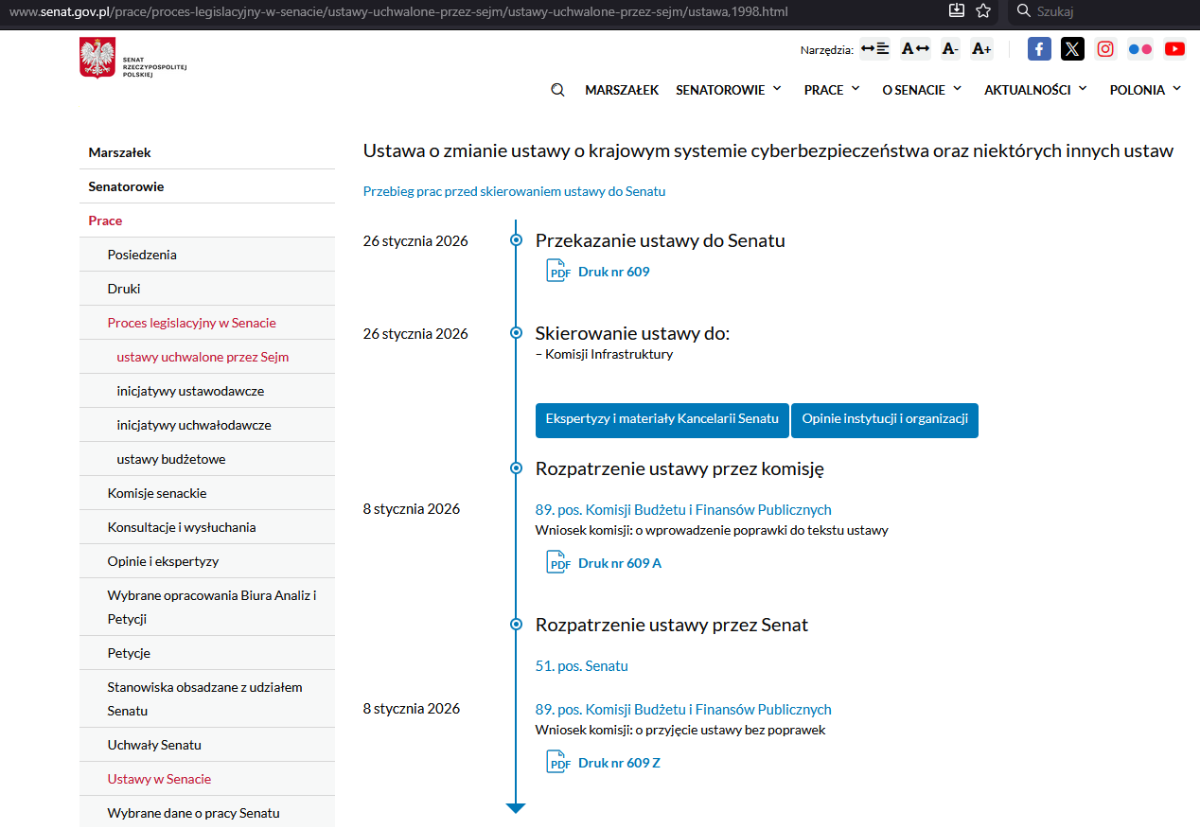Click 'Ekspertyzy i materiały Kancelarii Senatu' button
The height and width of the screenshot is (827, 1200).
(x=662, y=420)
